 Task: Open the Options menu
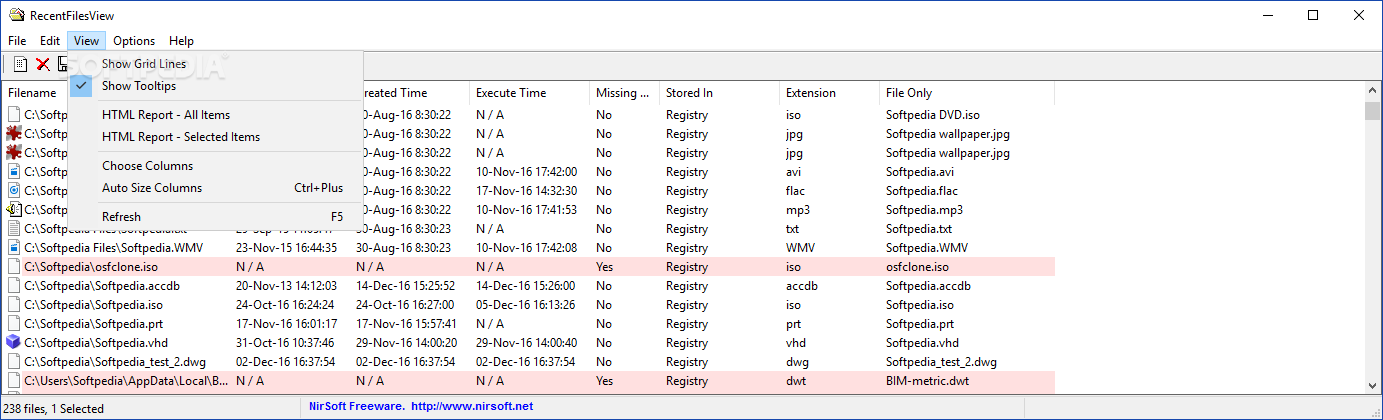[x=134, y=41]
